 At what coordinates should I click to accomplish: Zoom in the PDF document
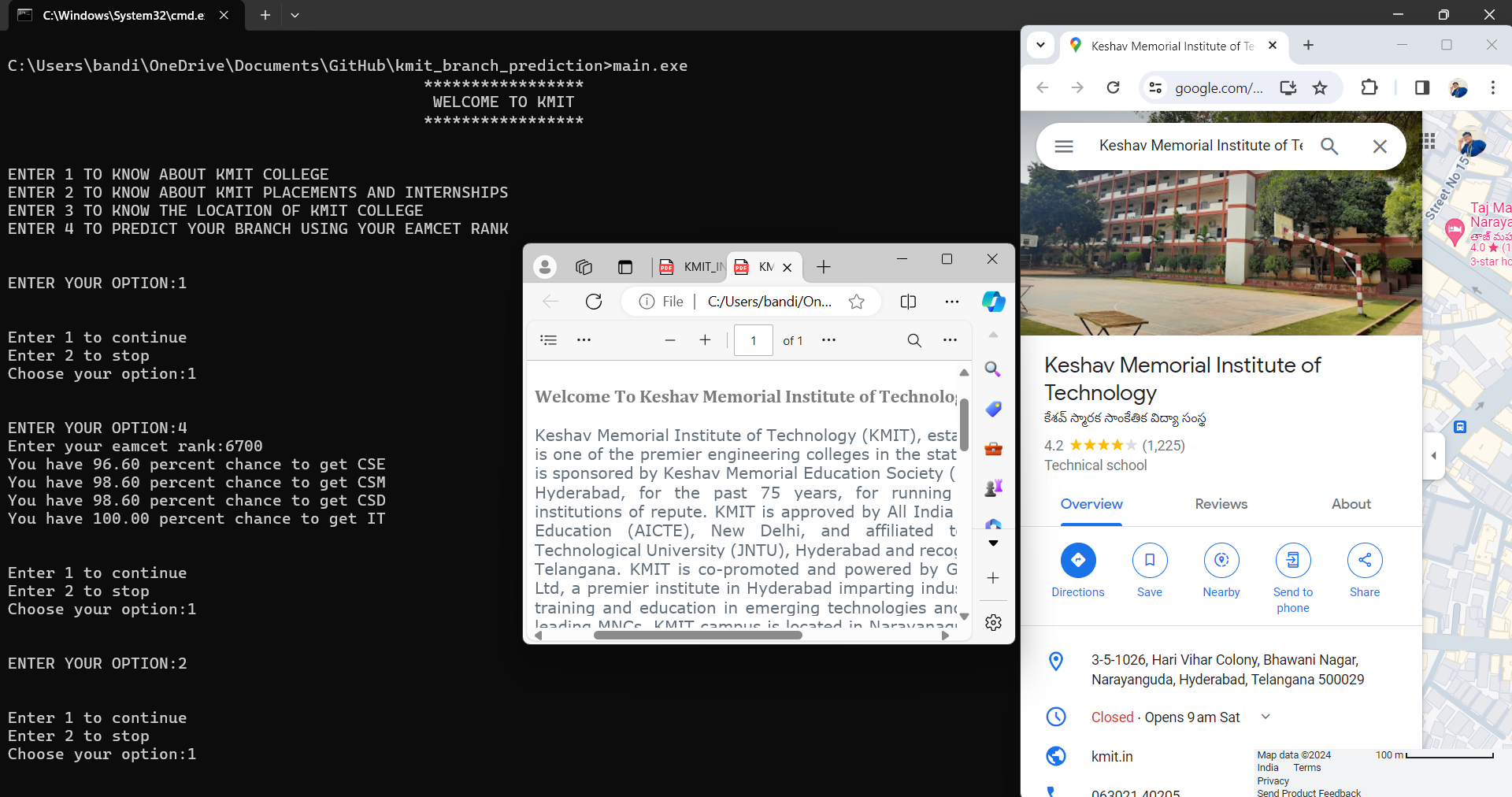tap(705, 340)
